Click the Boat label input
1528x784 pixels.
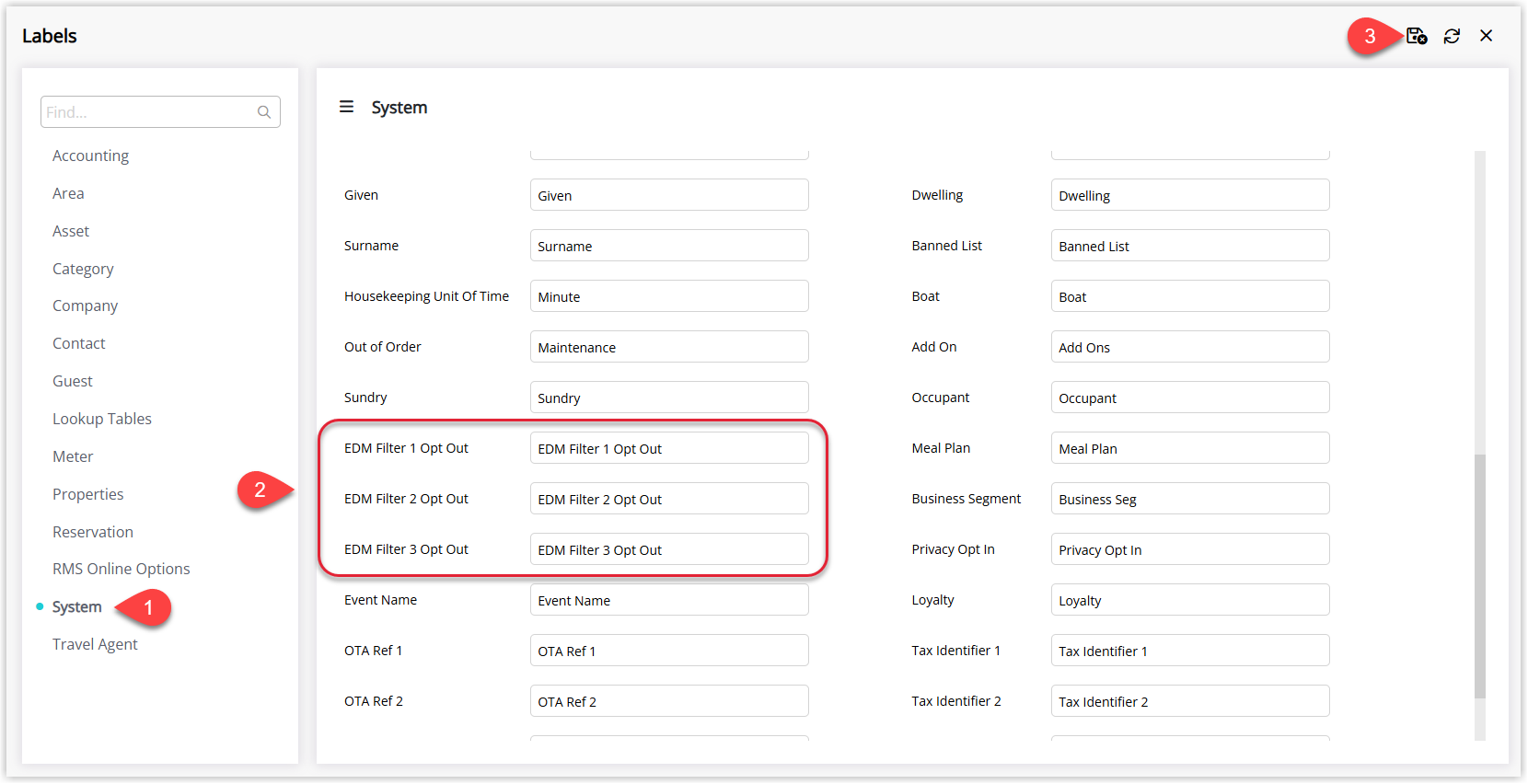[1190, 296]
